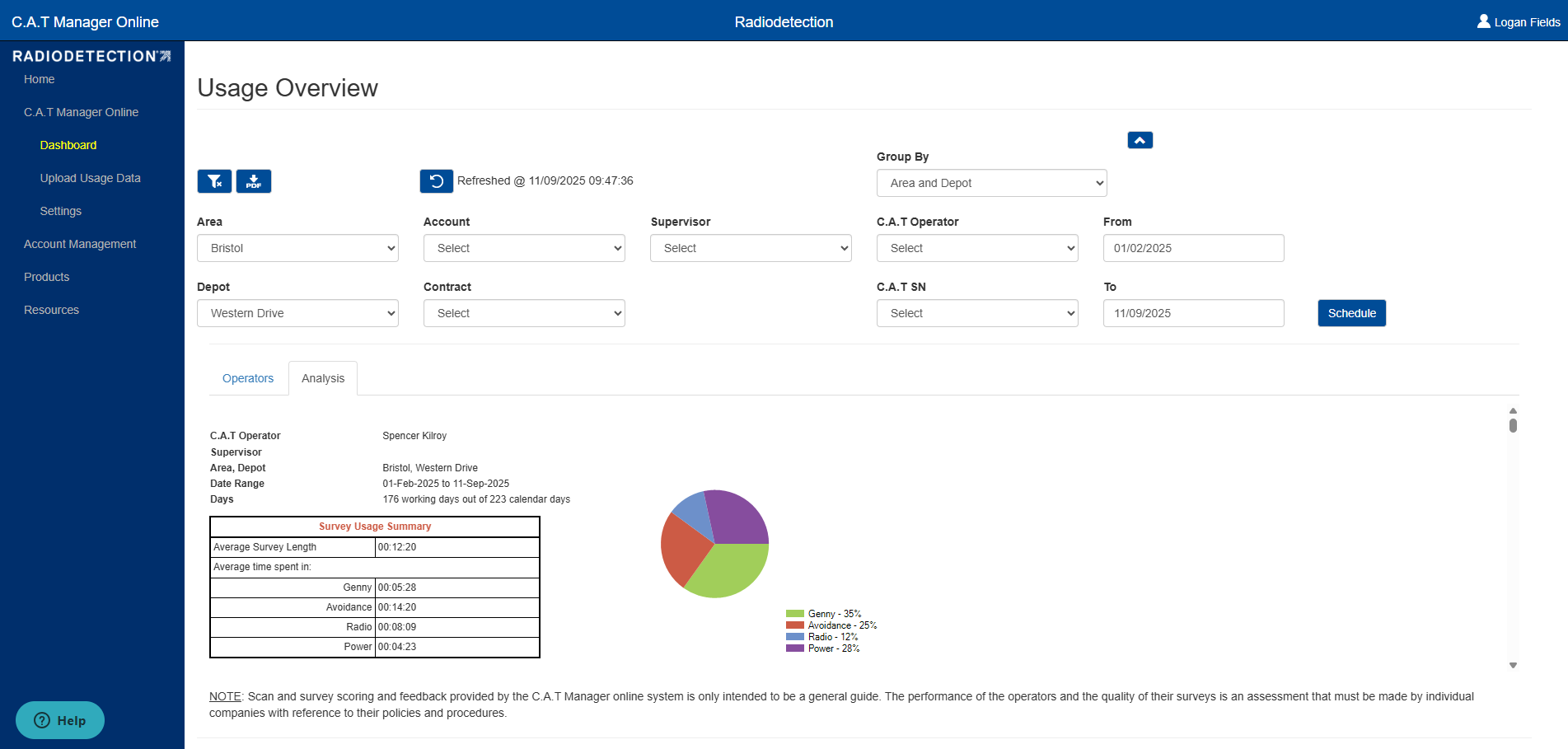This screenshot has width=1568, height=749.
Task: Click the From date field
Action: coord(1193,248)
